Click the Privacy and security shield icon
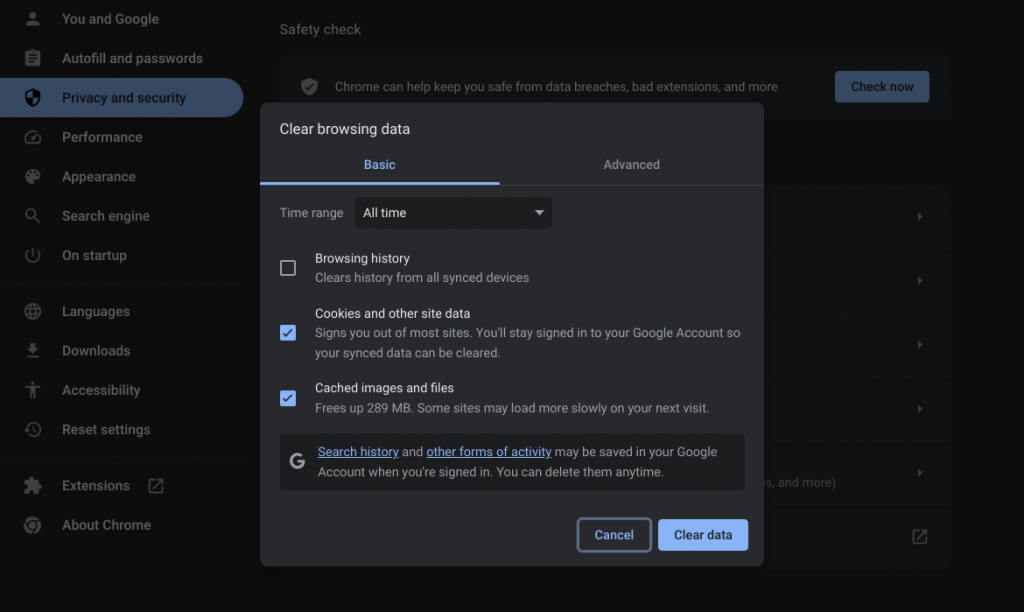Screen dimensions: 1024x612 click(x=33, y=98)
